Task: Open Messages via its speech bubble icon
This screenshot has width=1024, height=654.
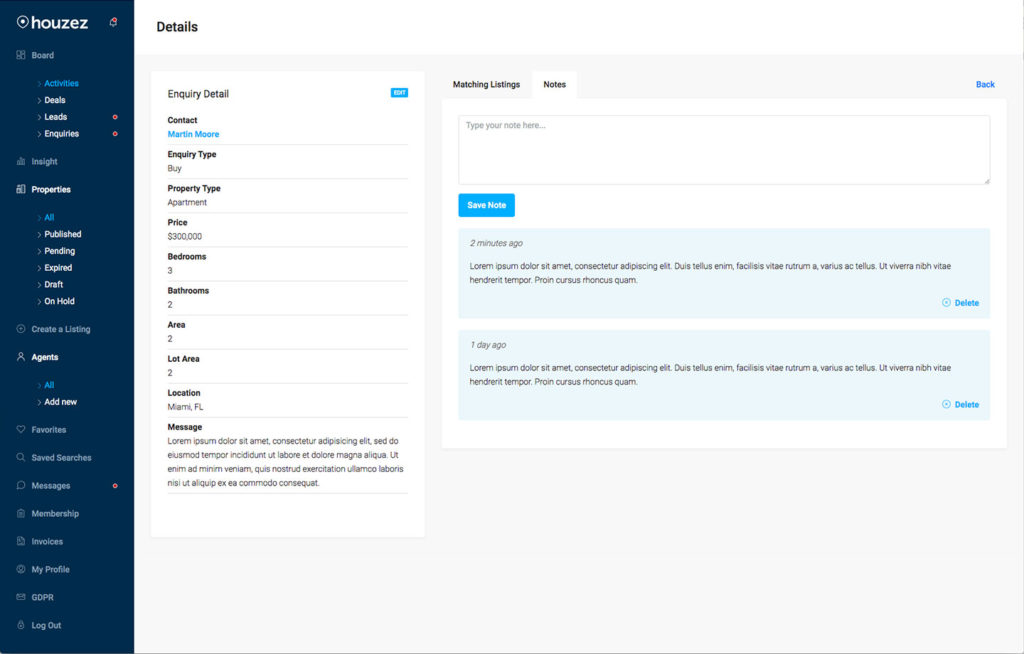Action: point(21,485)
